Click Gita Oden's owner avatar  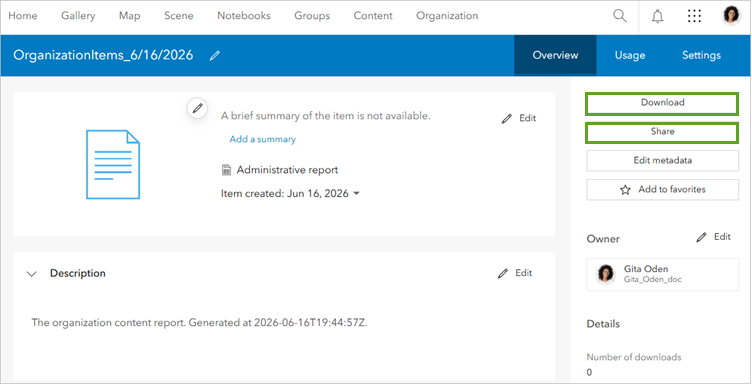(x=605, y=274)
